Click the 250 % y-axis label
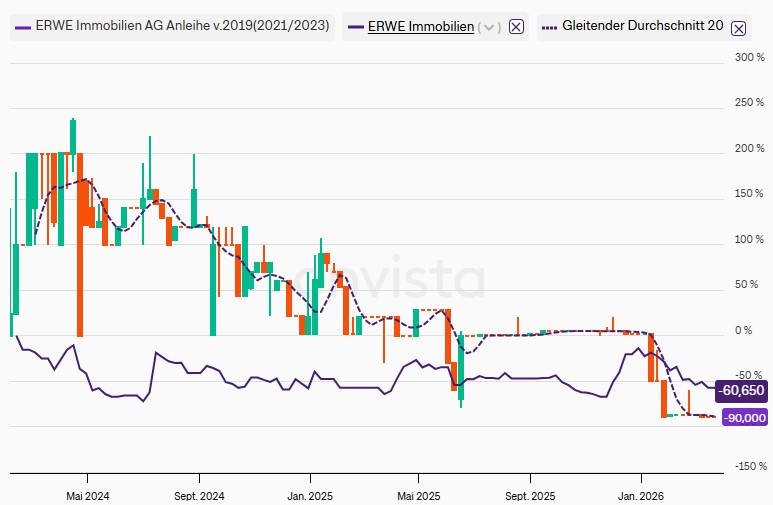The image size is (773, 505). [749, 103]
